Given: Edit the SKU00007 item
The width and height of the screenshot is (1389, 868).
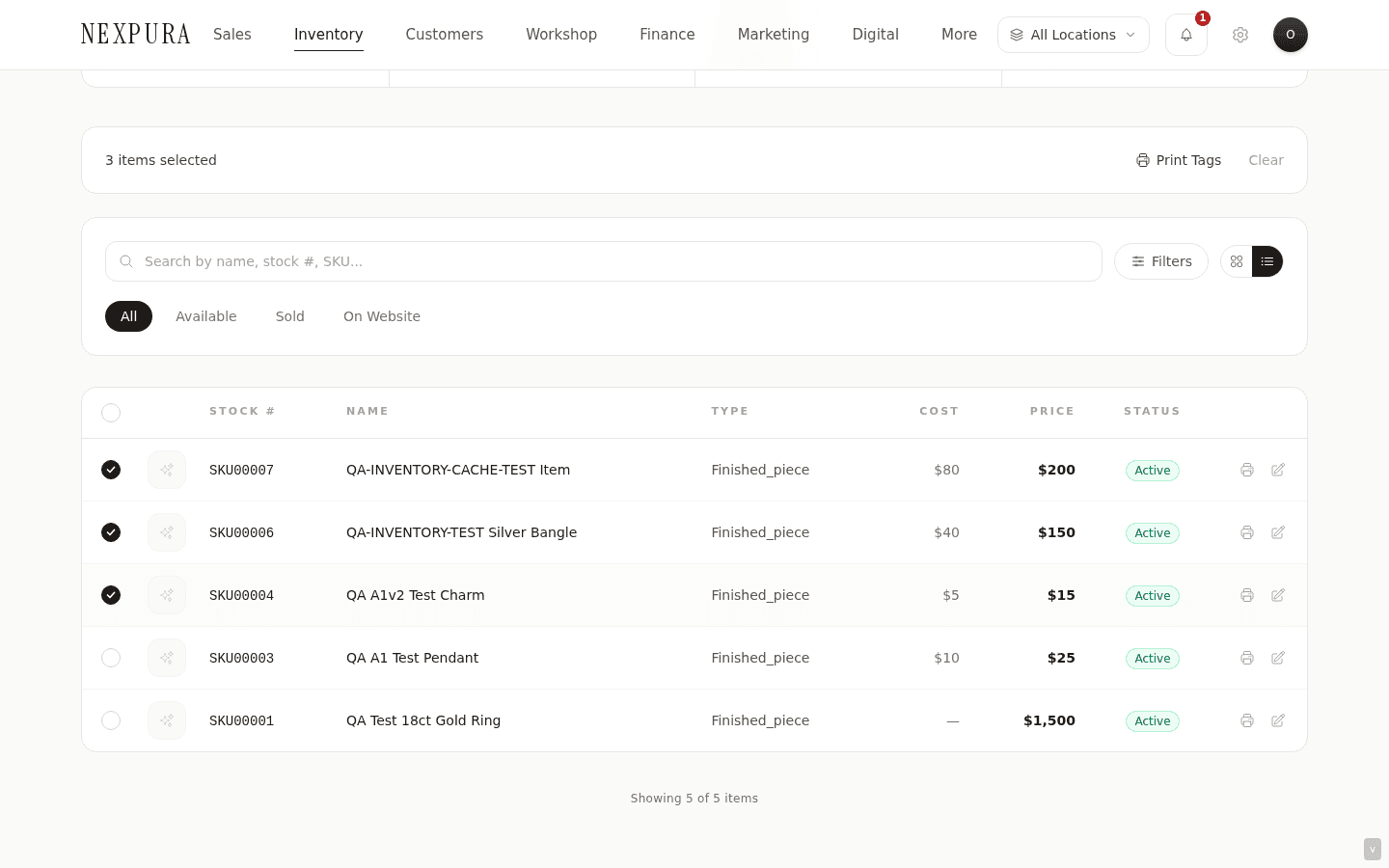Looking at the screenshot, I should (1278, 470).
